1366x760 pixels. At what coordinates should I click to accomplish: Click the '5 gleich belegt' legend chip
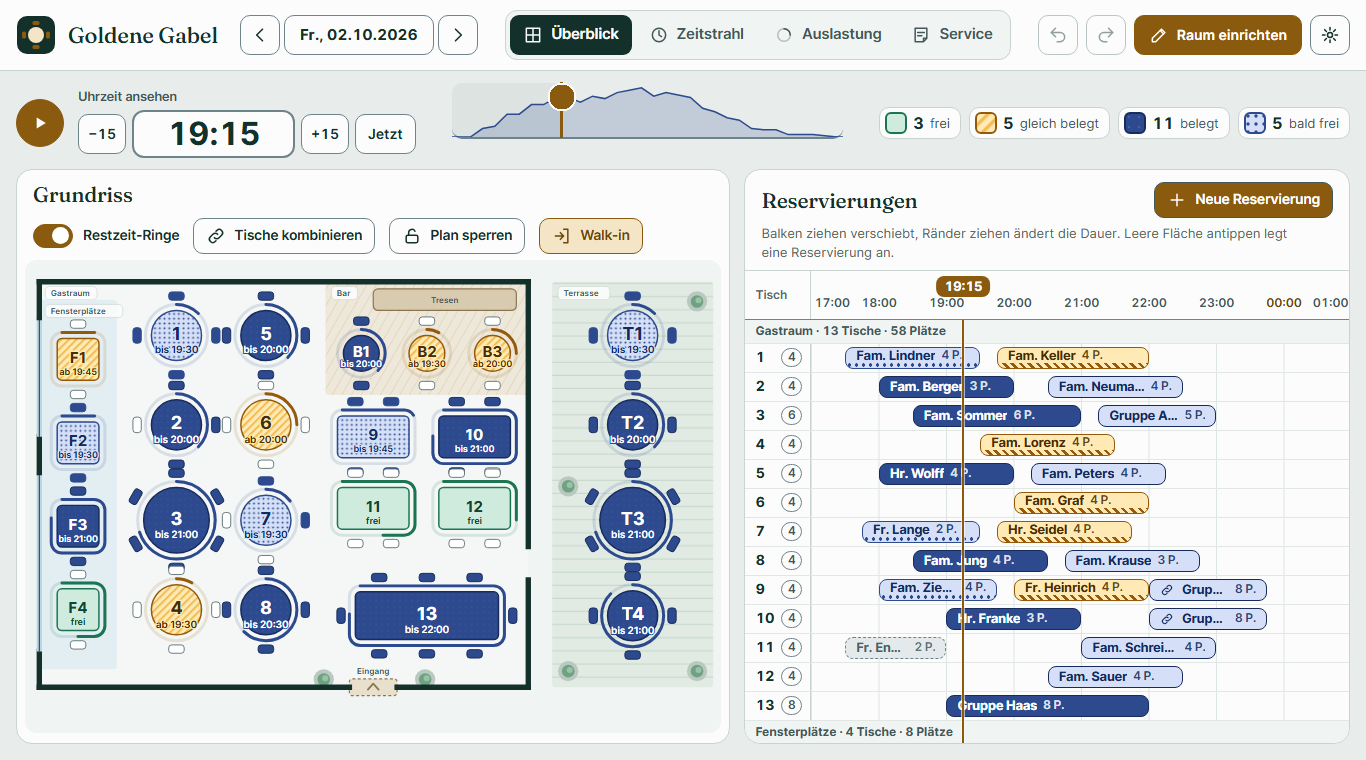coord(1039,123)
